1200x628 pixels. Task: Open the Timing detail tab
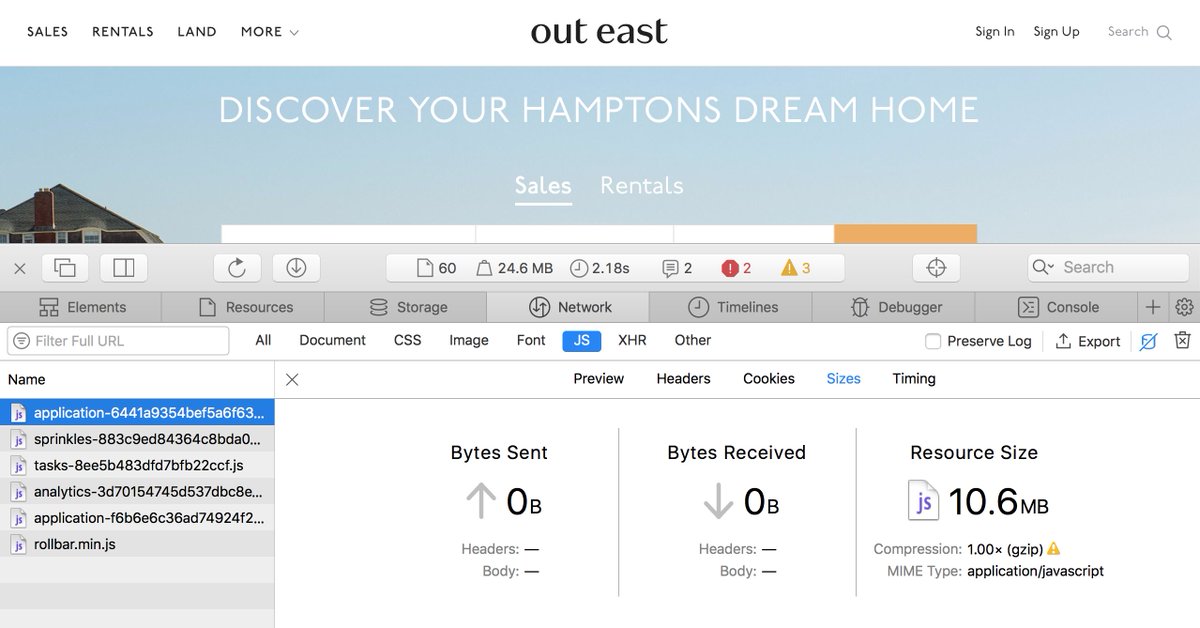914,379
